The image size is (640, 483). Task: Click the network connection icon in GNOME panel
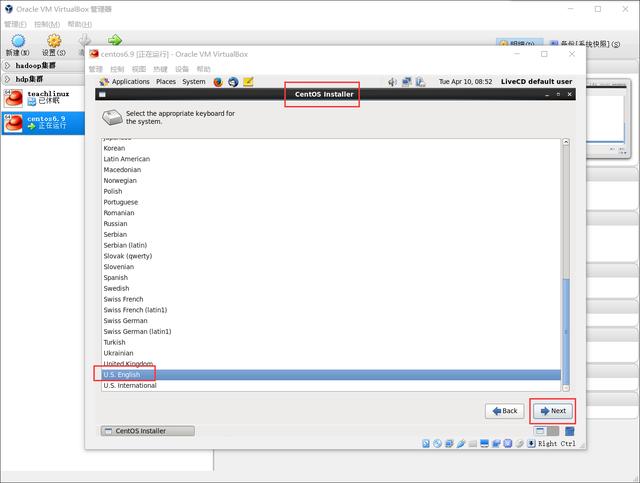407,82
